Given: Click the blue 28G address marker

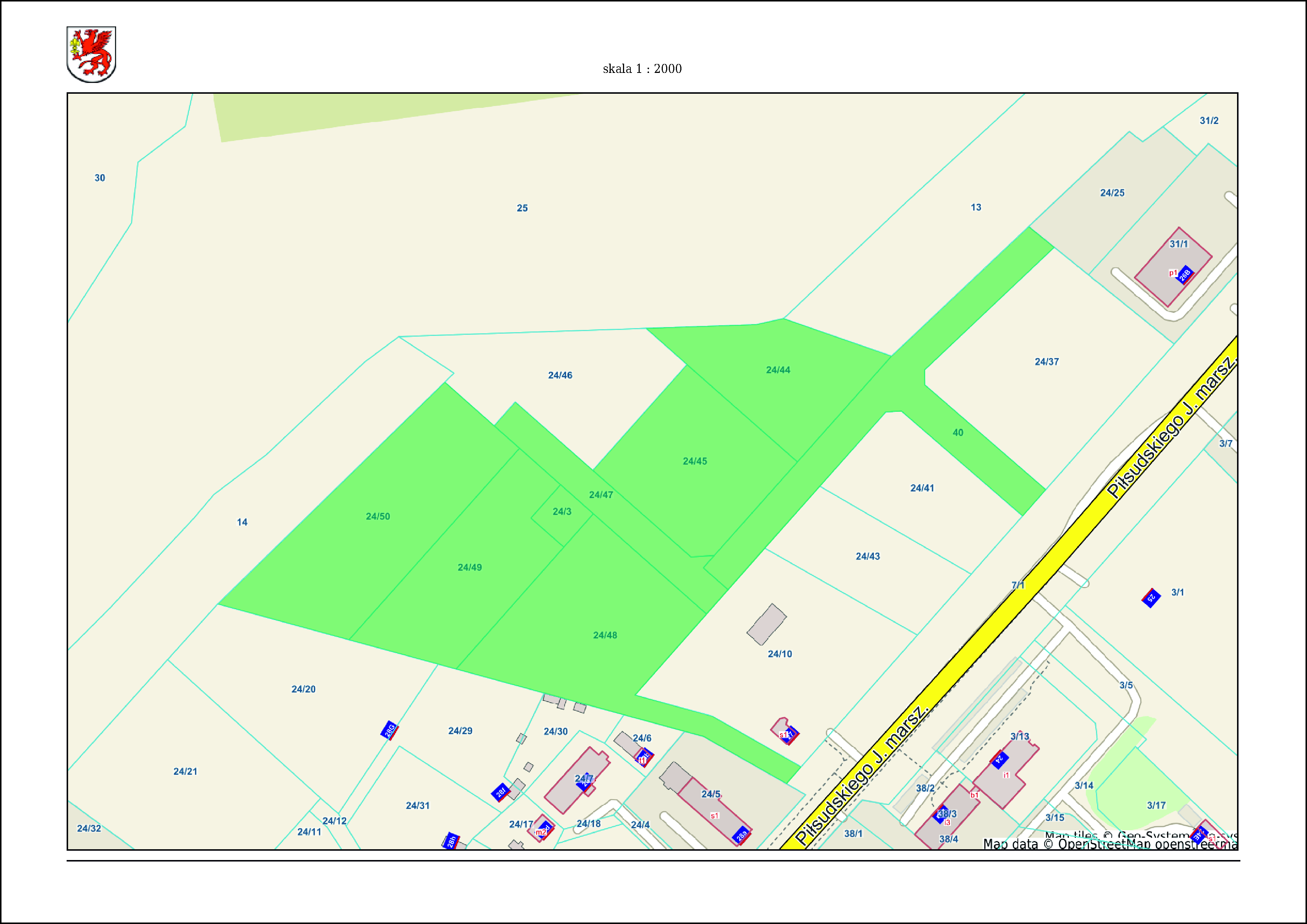Looking at the screenshot, I should click(x=389, y=730).
